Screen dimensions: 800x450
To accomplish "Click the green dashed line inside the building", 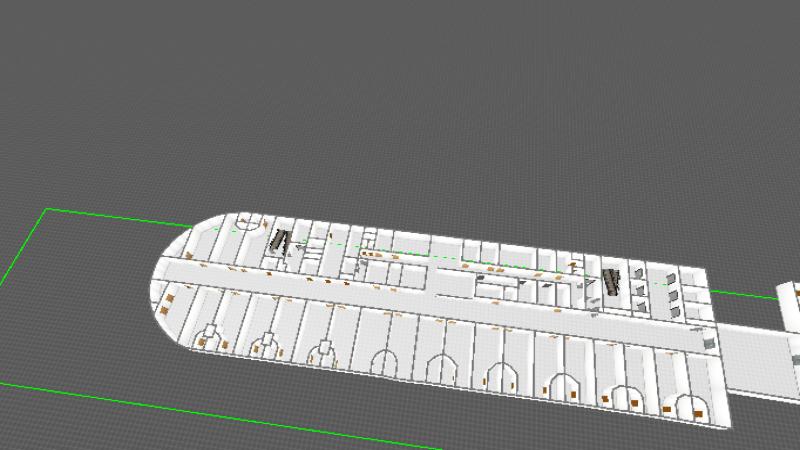I will (450, 258).
